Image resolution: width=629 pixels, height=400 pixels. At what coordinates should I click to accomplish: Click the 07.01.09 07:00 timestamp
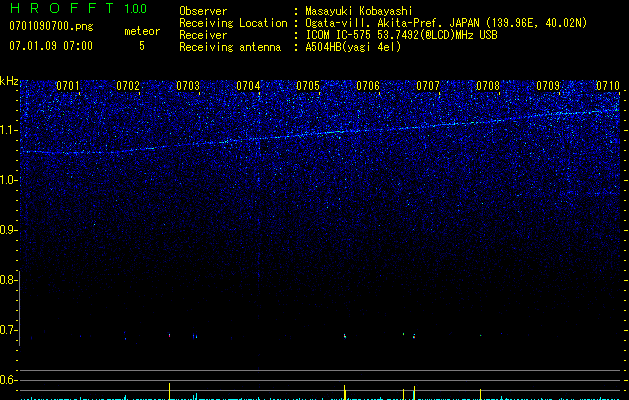(50, 46)
